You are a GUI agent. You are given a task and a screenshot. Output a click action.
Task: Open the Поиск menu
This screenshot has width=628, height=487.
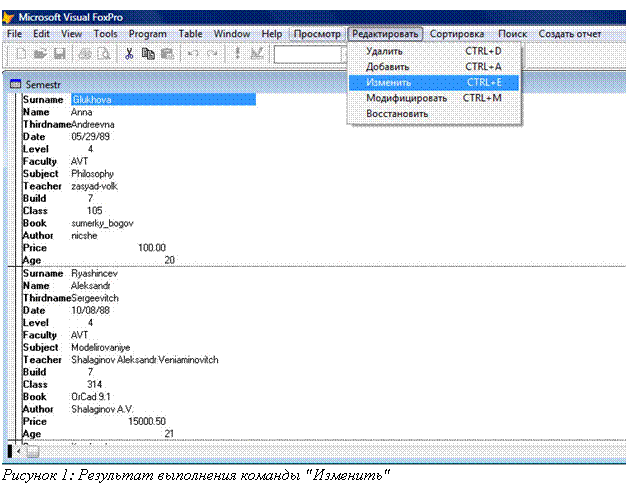(x=512, y=34)
